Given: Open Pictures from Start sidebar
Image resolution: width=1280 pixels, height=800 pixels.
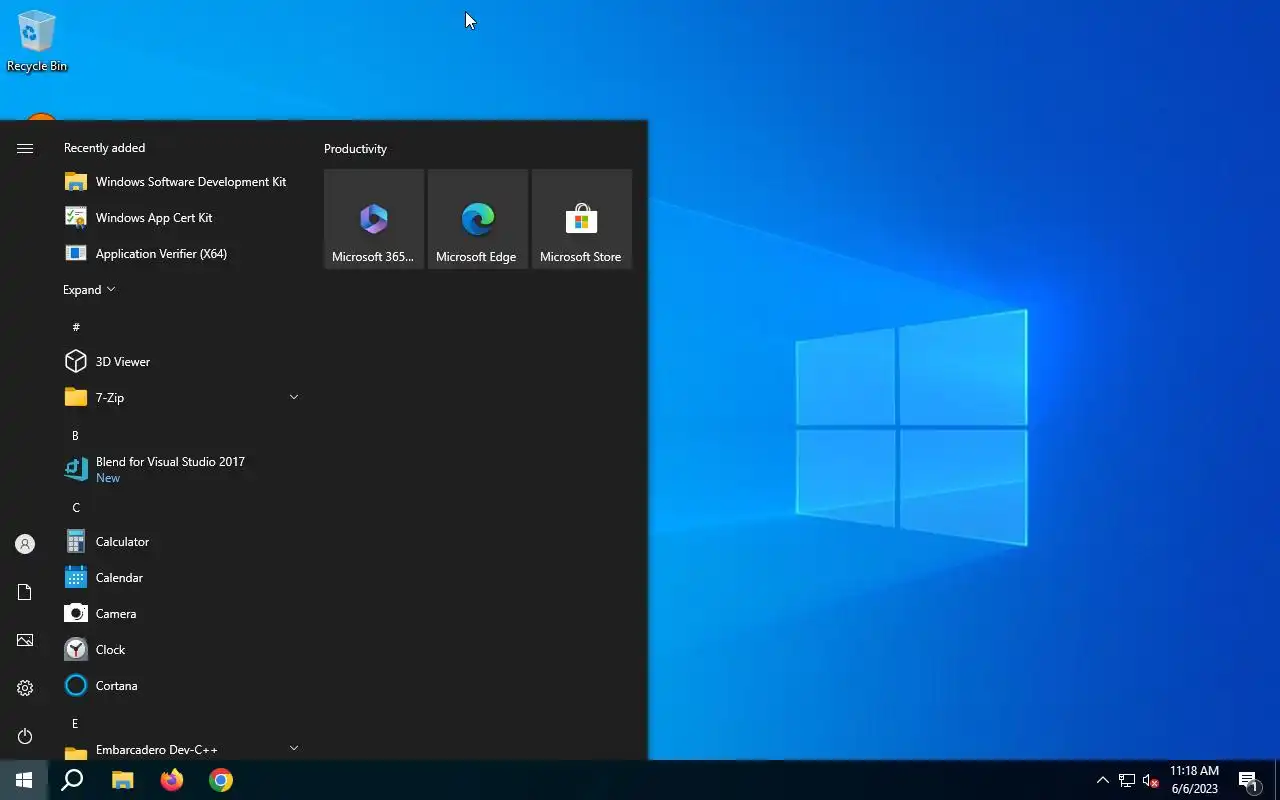Looking at the screenshot, I should coord(25,640).
